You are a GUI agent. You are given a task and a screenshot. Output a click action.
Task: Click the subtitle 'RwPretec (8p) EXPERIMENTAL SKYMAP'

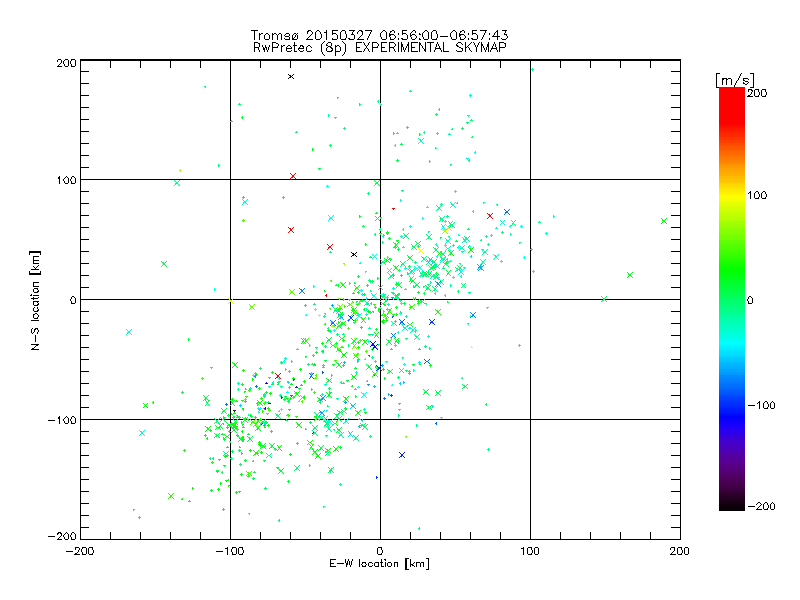click(380, 48)
